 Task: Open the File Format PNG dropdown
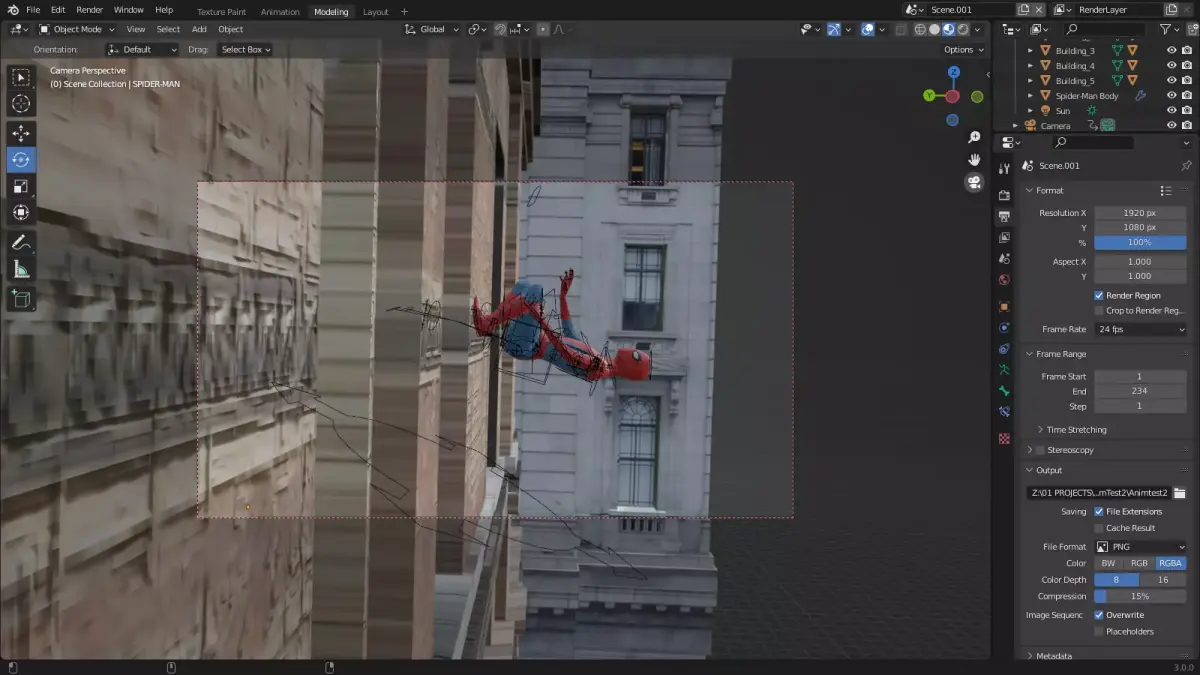[1140, 547]
